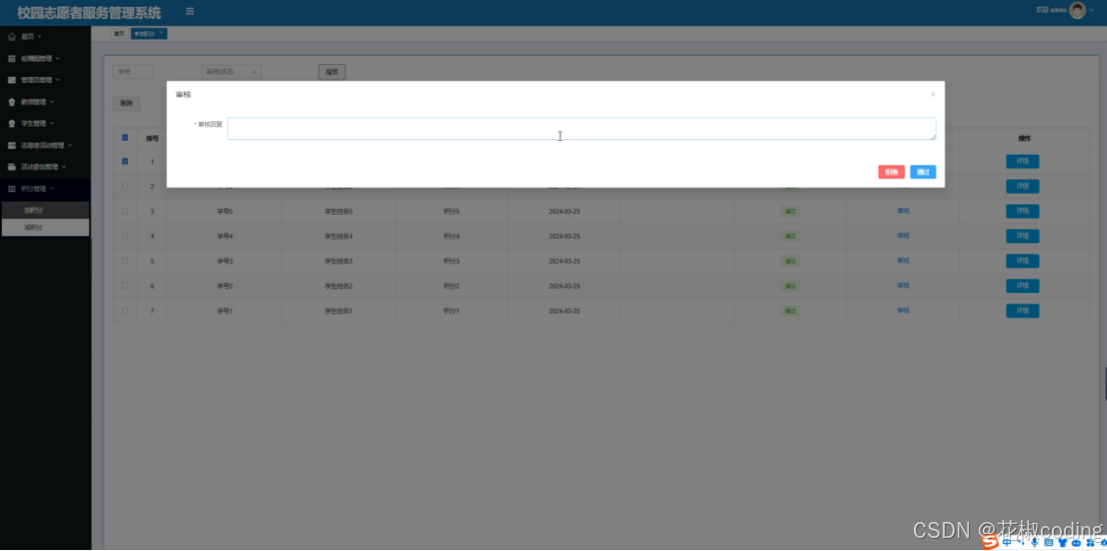Screen dimensions: 1107x551
Task: Click the IME game controller icon
Action: [x=1077, y=542]
